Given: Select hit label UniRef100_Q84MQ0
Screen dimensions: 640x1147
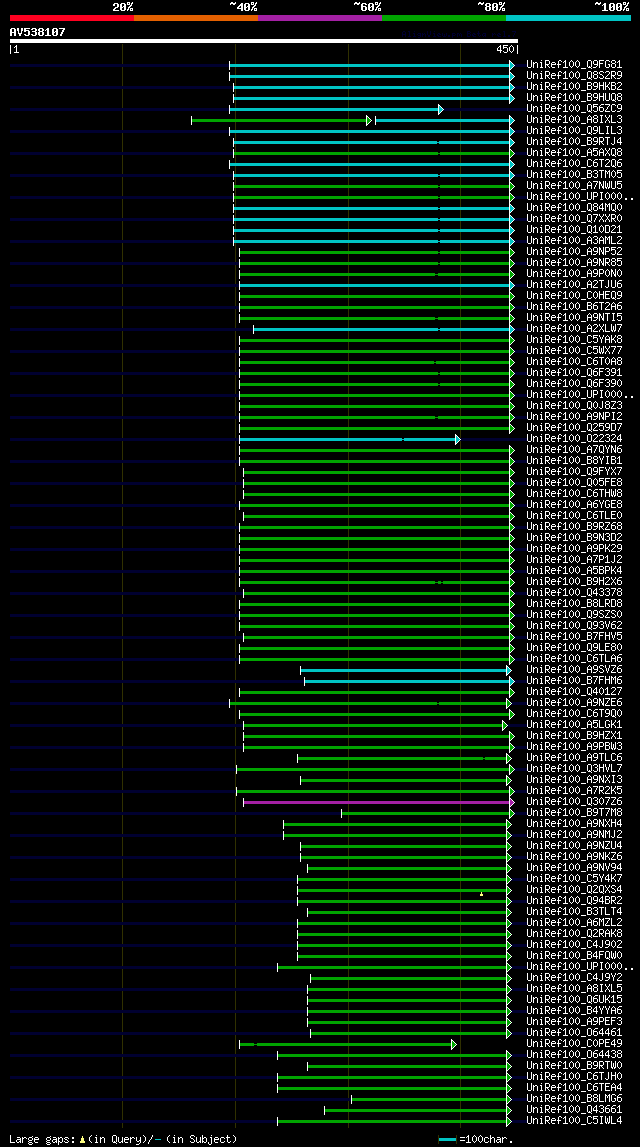Looking at the screenshot, I should point(574,208).
